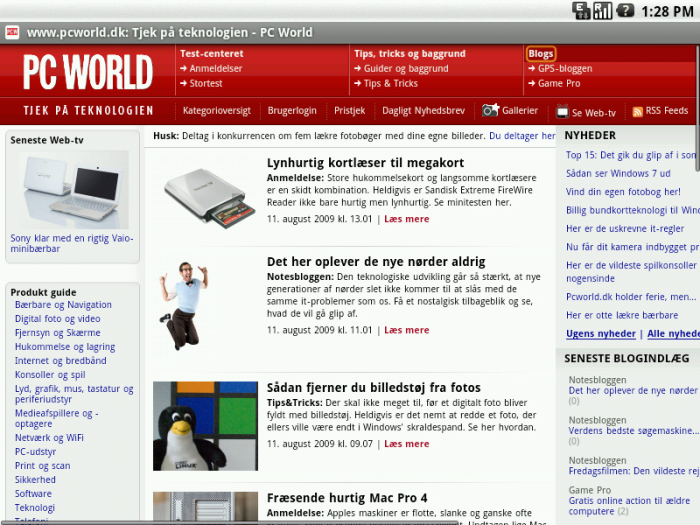This screenshot has width=700, height=525.
Task: Click Du deltager her contest link
Action: (x=522, y=136)
